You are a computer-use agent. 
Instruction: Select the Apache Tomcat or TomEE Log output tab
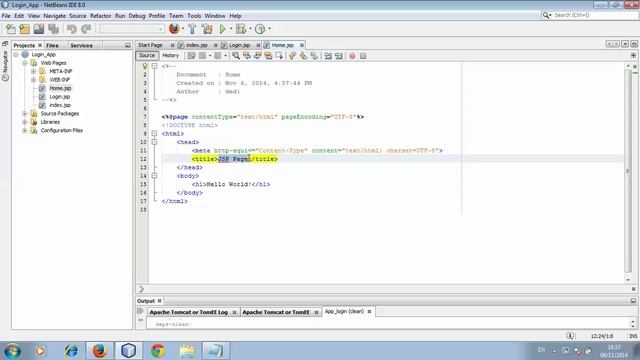tap(189, 312)
